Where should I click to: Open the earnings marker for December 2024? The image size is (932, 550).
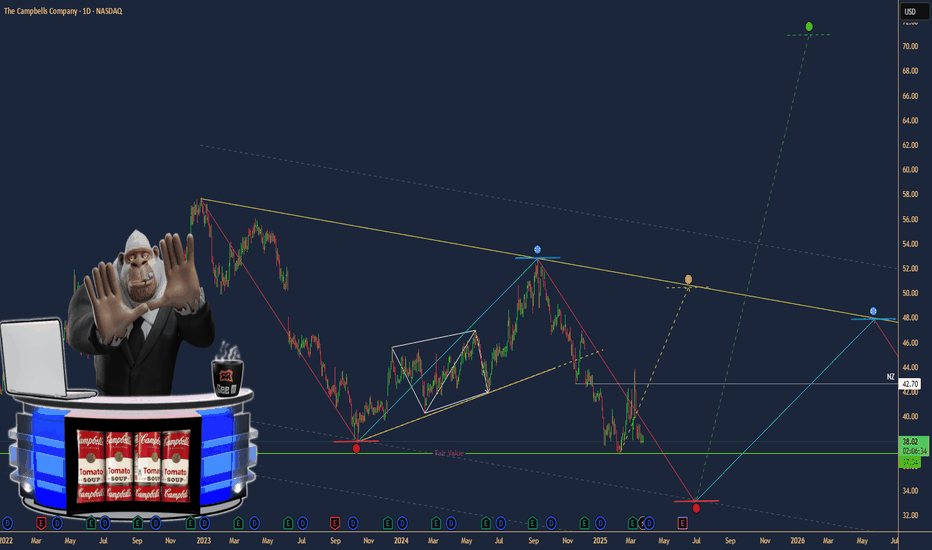coord(584,523)
